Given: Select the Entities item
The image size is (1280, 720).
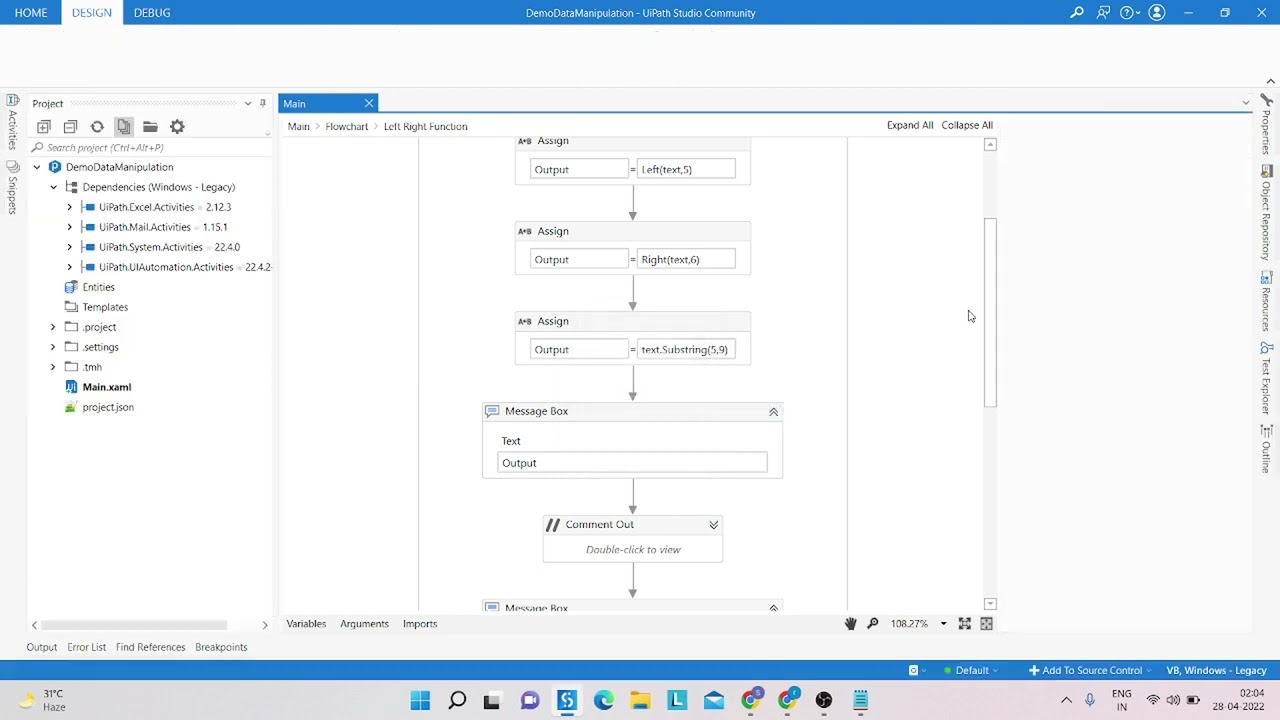Looking at the screenshot, I should pyautogui.click(x=98, y=287).
